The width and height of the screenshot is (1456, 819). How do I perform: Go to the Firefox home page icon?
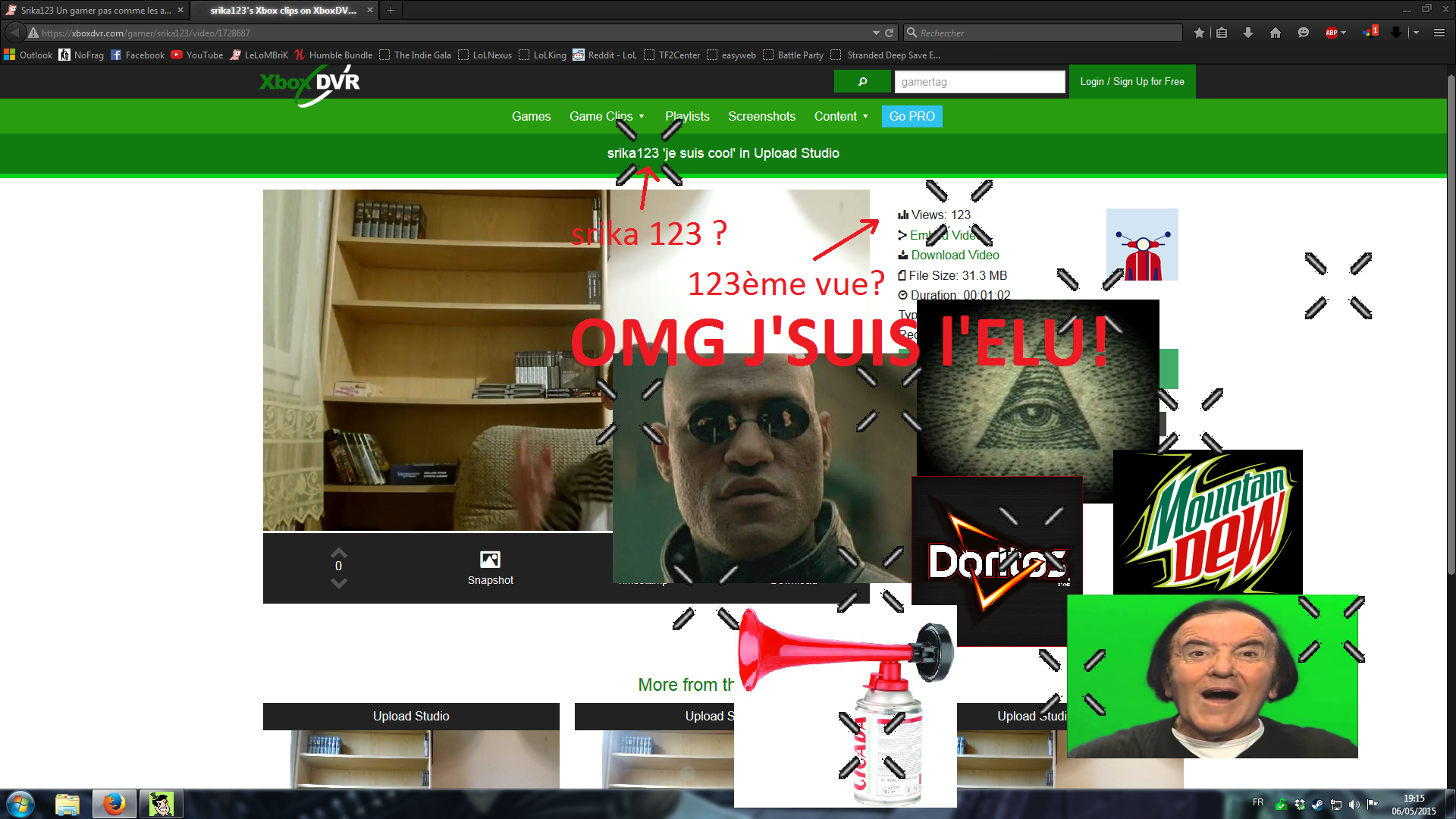[x=1276, y=33]
